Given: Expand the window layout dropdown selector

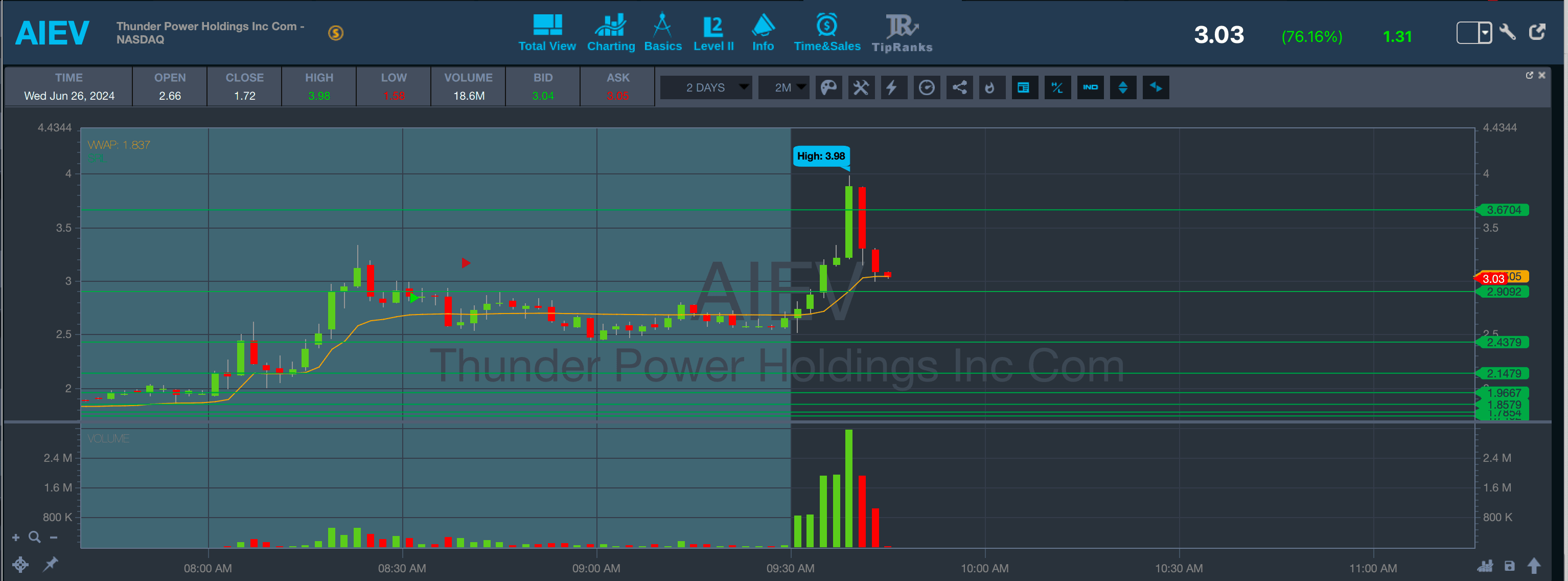Looking at the screenshot, I should [1485, 32].
